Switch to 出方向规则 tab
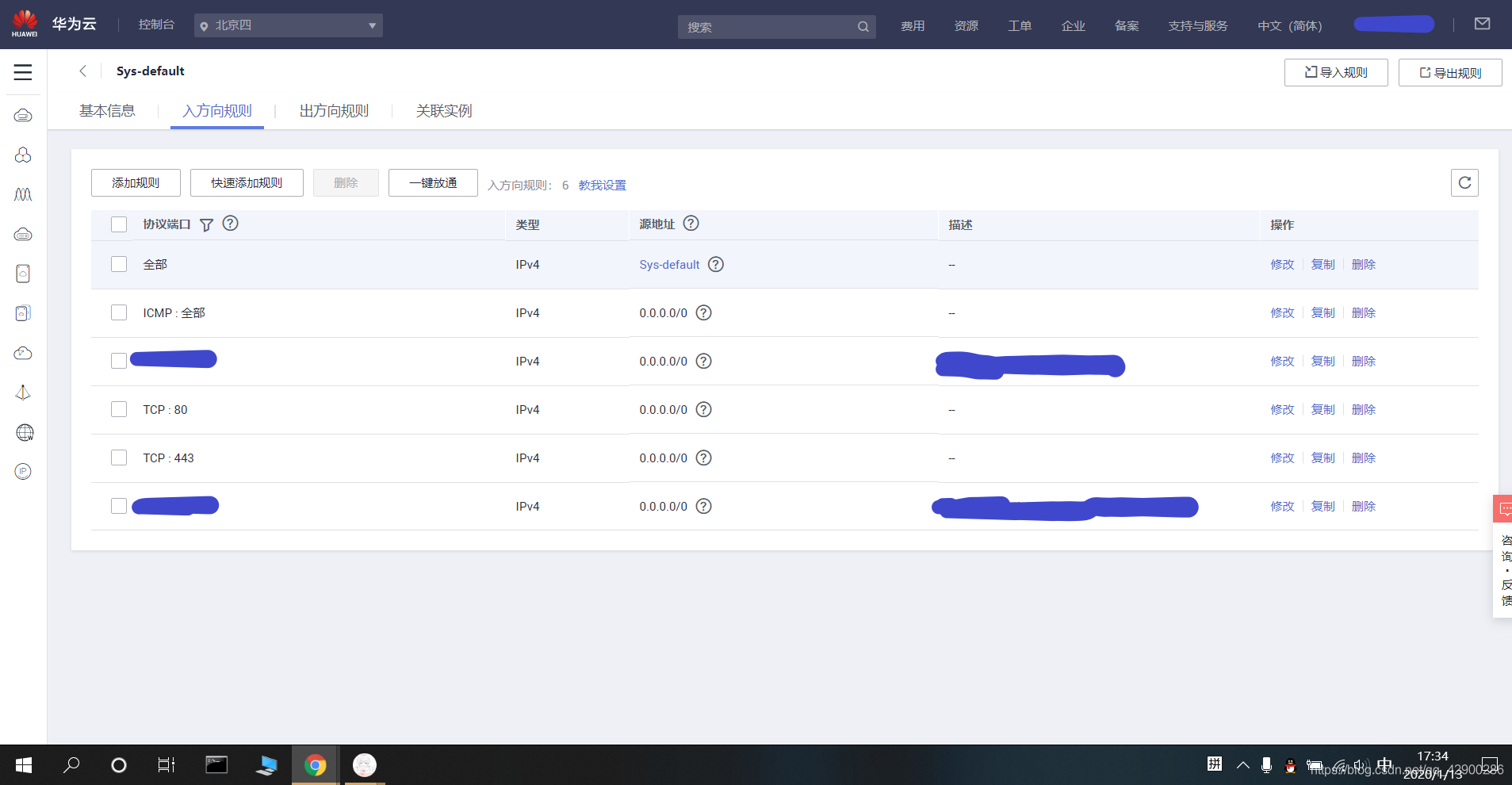Screen dimensions: 1512x785 334,111
